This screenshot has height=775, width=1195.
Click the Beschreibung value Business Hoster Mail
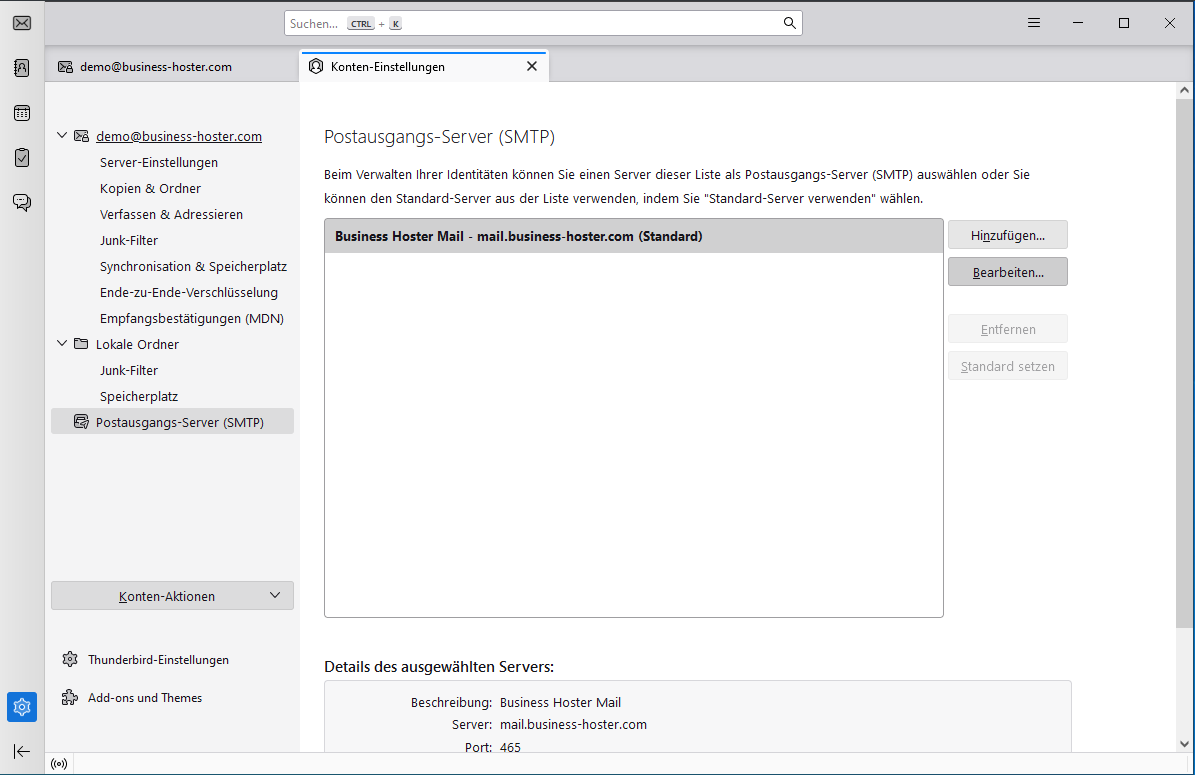(x=560, y=703)
